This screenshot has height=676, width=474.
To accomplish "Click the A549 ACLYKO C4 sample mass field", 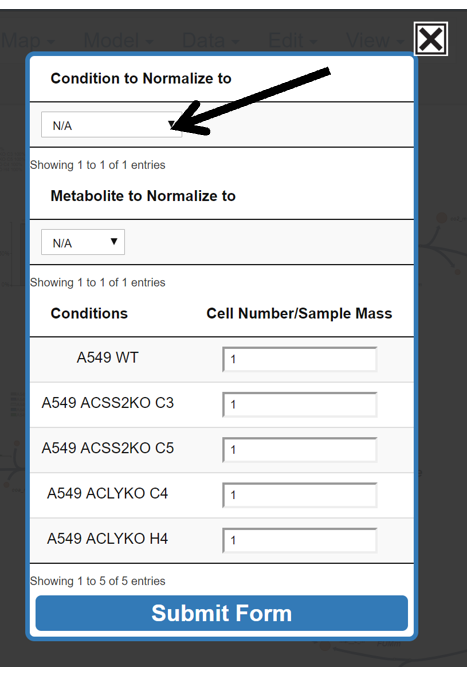I will 300,495.
